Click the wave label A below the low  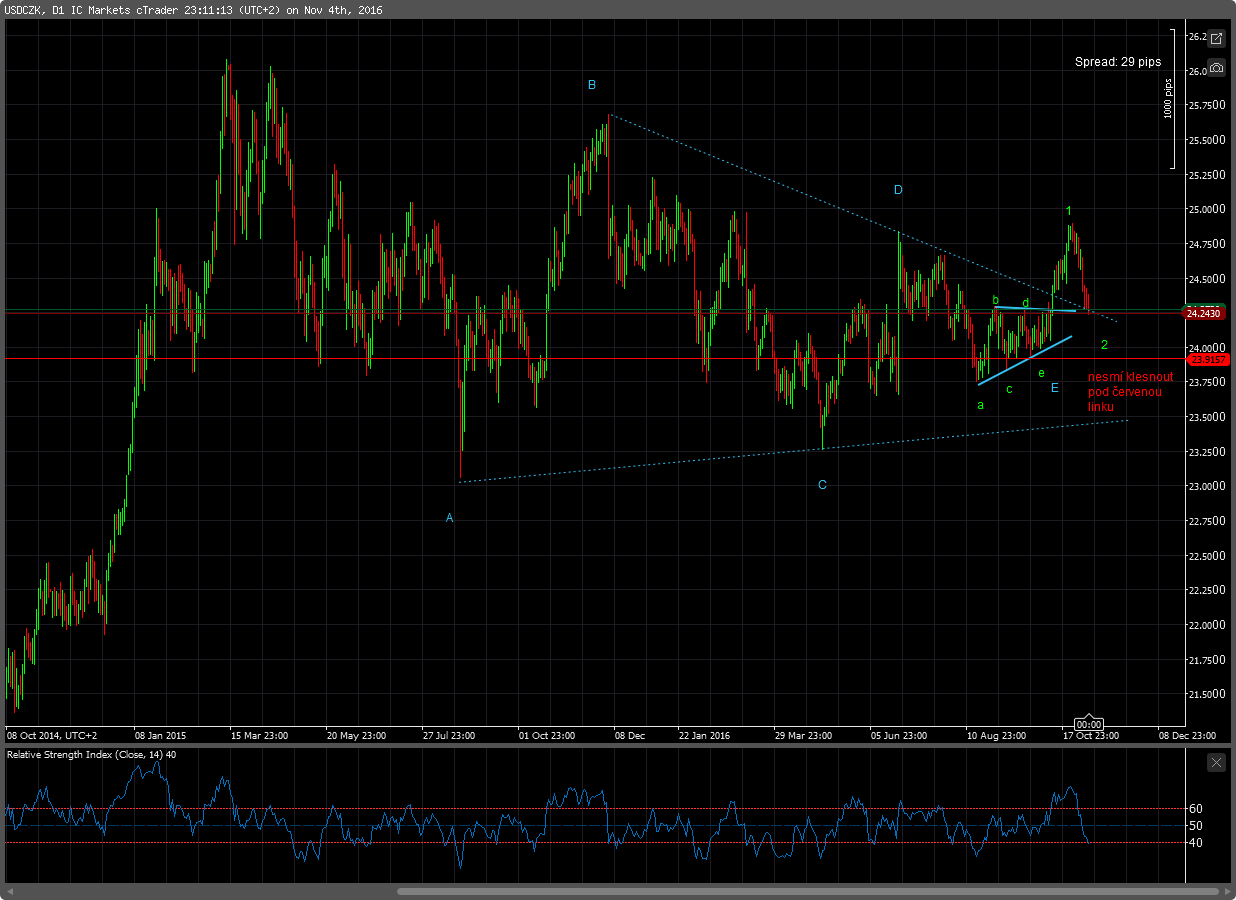pyautogui.click(x=449, y=518)
